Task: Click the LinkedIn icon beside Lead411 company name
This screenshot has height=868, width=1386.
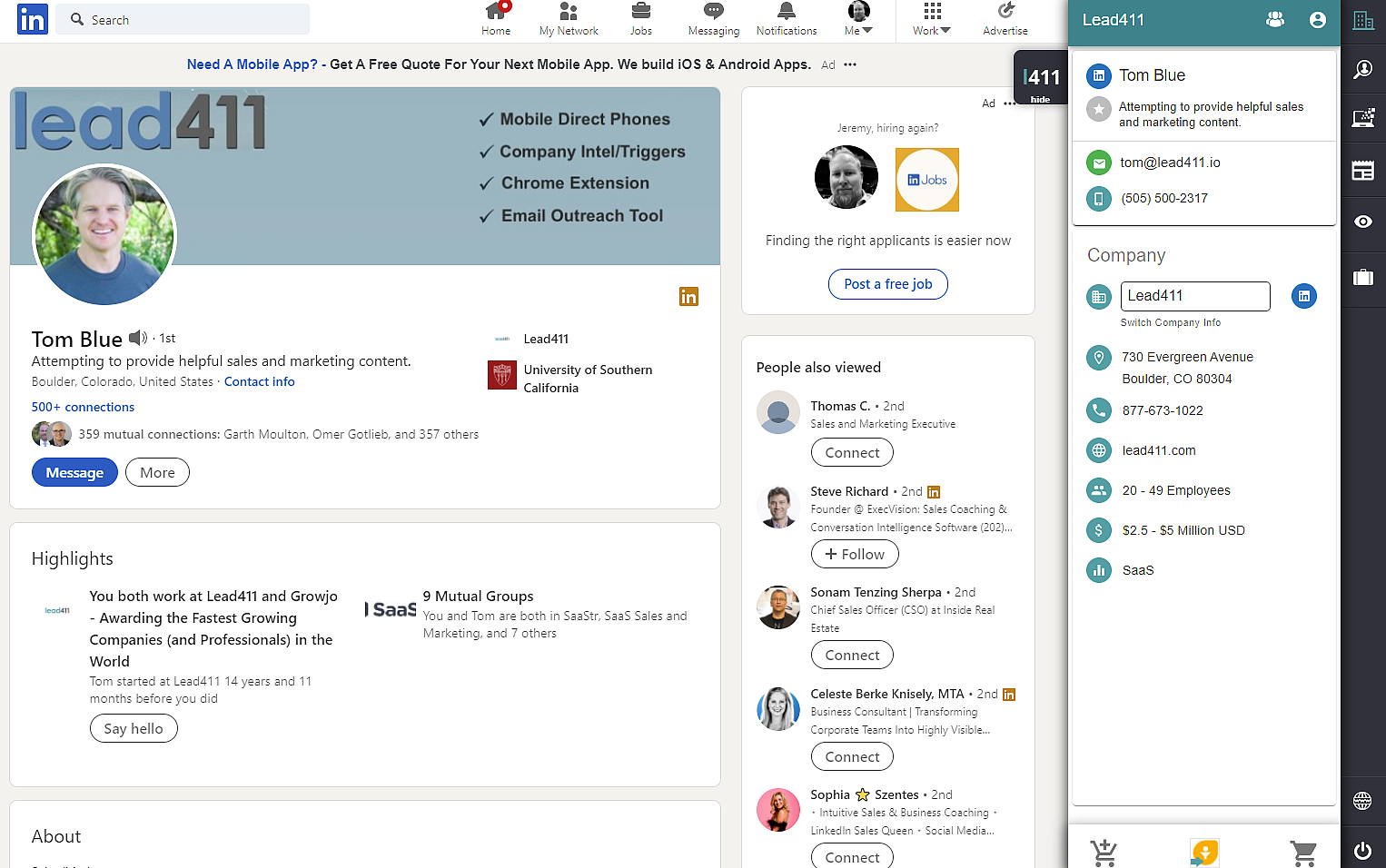Action: point(1303,296)
